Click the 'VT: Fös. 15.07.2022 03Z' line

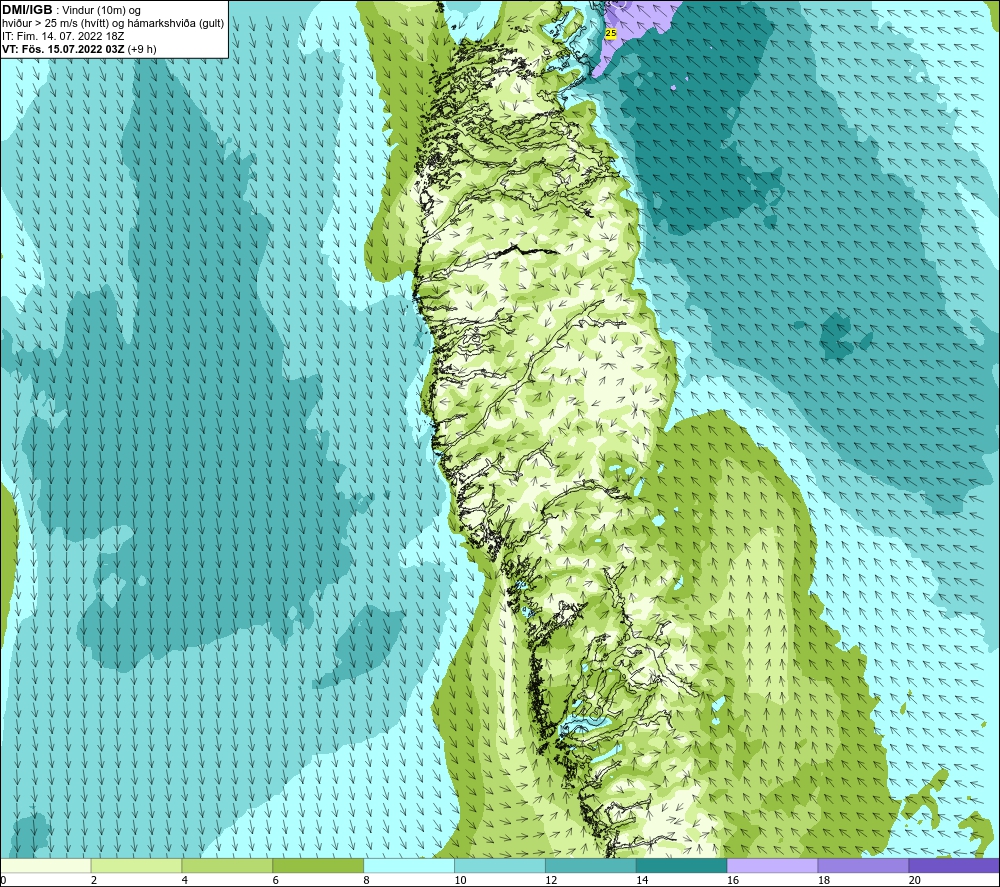(x=63, y=49)
